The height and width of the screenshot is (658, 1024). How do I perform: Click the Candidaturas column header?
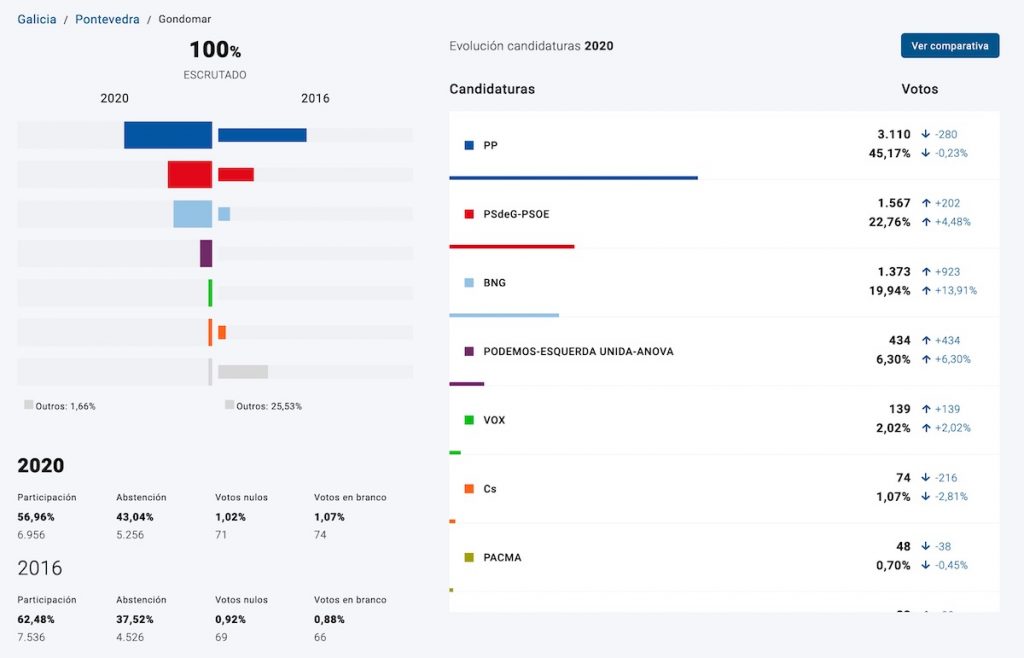coord(492,89)
